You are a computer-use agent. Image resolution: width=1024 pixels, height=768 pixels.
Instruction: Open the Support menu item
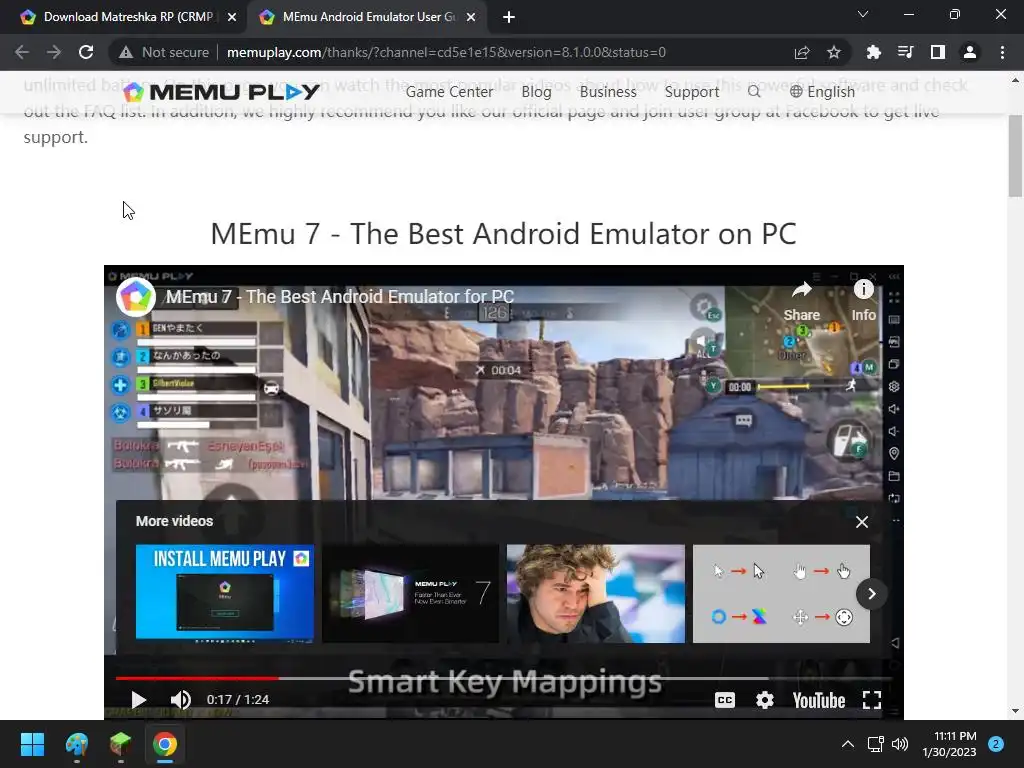coord(692,92)
